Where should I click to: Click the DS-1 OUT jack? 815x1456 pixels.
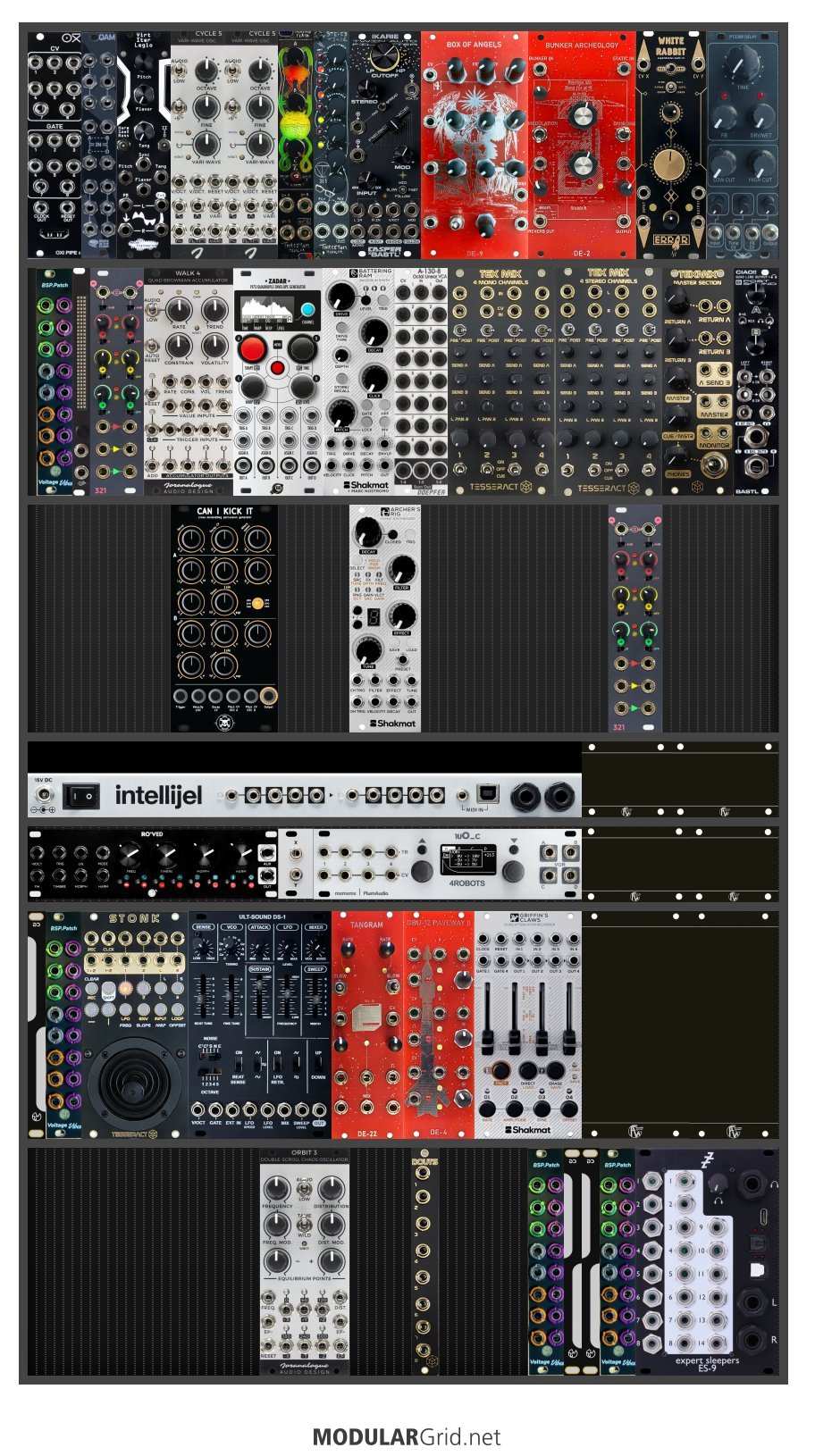pyautogui.click(x=318, y=1110)
